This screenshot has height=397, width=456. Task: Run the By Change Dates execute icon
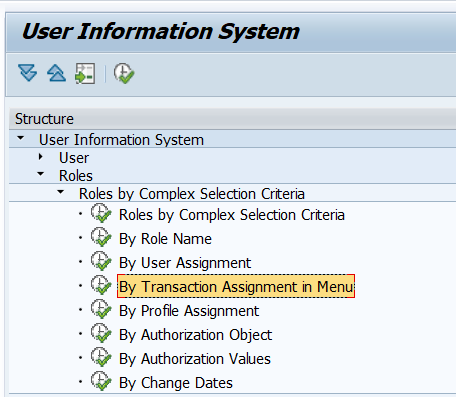pos(101,381)
